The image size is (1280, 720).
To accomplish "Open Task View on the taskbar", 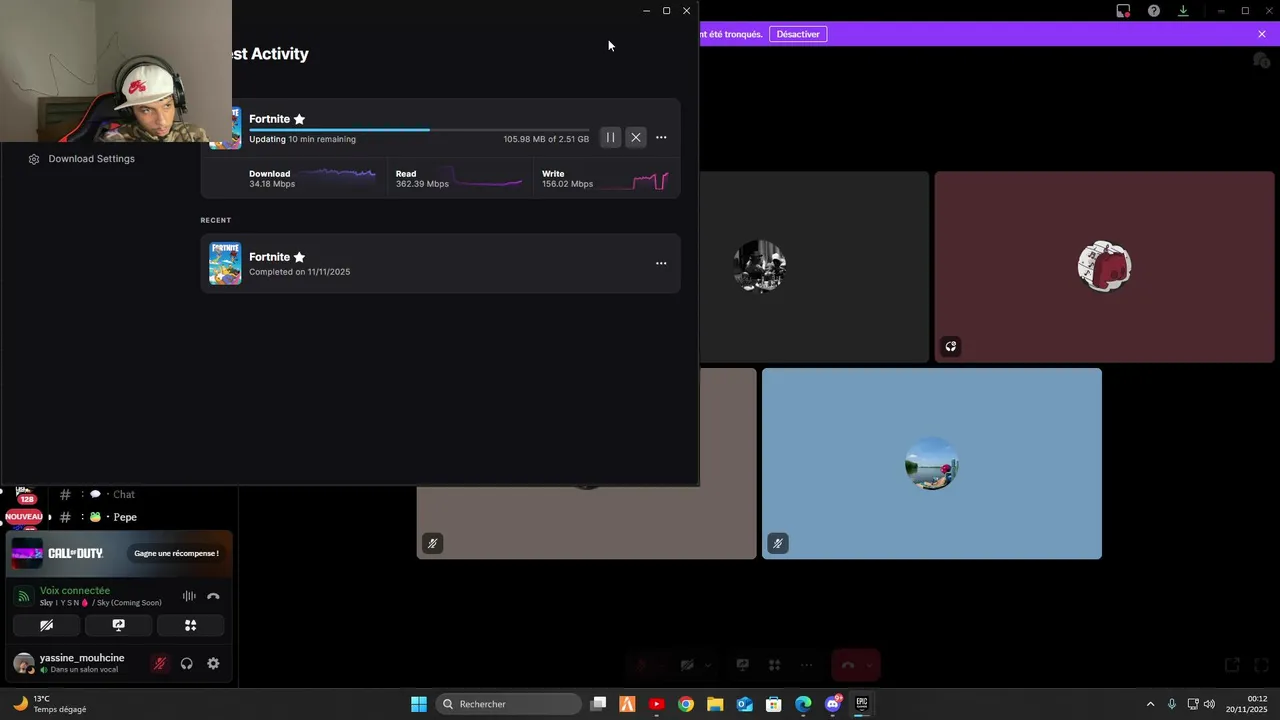I will point(598,704).
